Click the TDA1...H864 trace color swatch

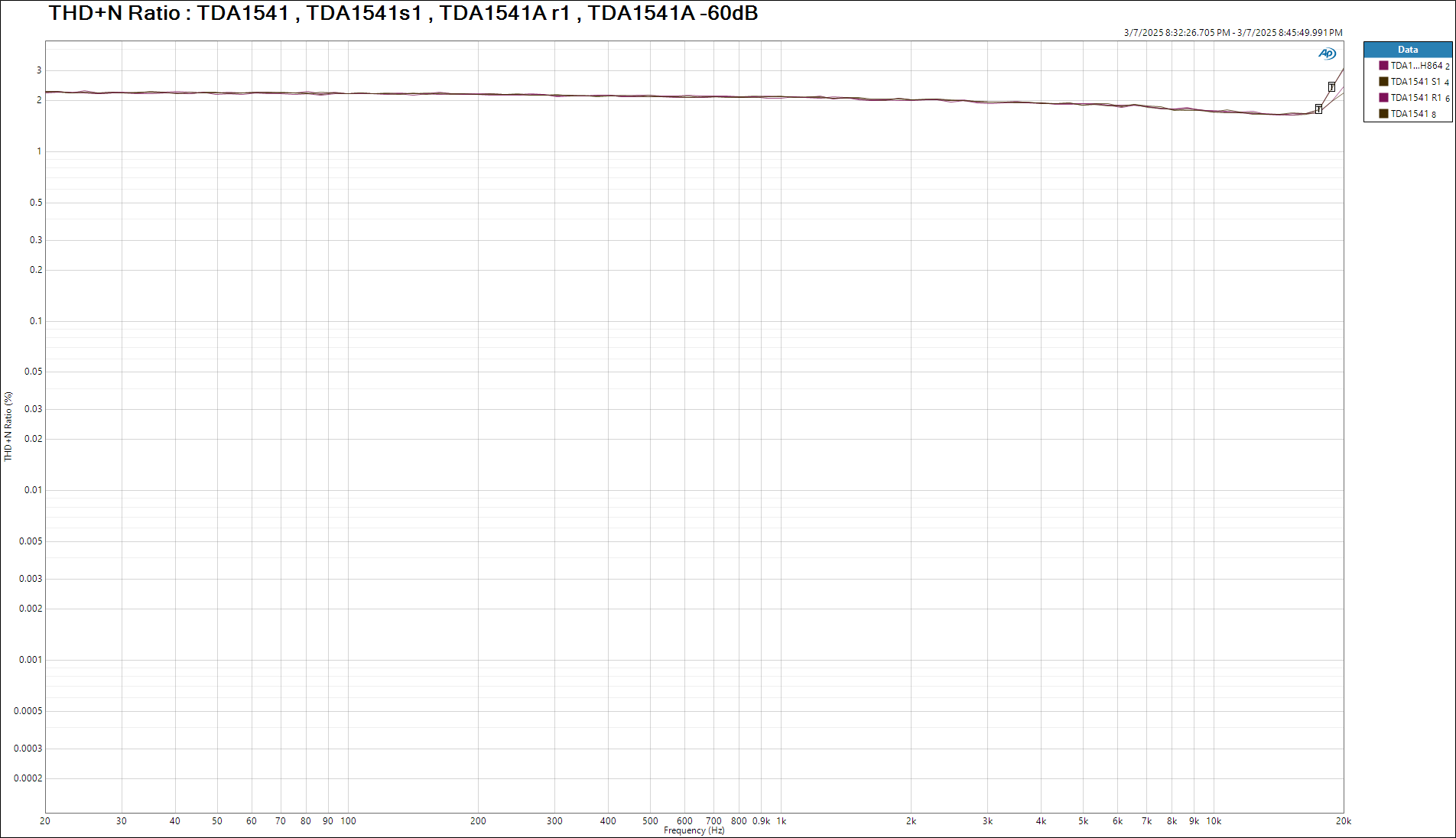[x=1383, y=66]
